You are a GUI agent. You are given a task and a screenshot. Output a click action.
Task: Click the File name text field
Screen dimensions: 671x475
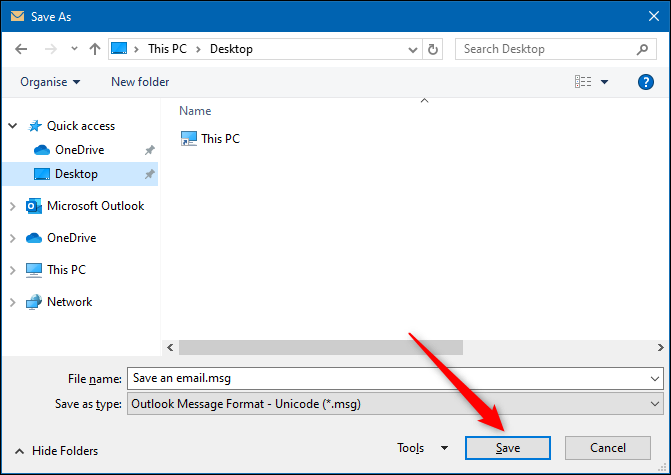pos(387,378)
